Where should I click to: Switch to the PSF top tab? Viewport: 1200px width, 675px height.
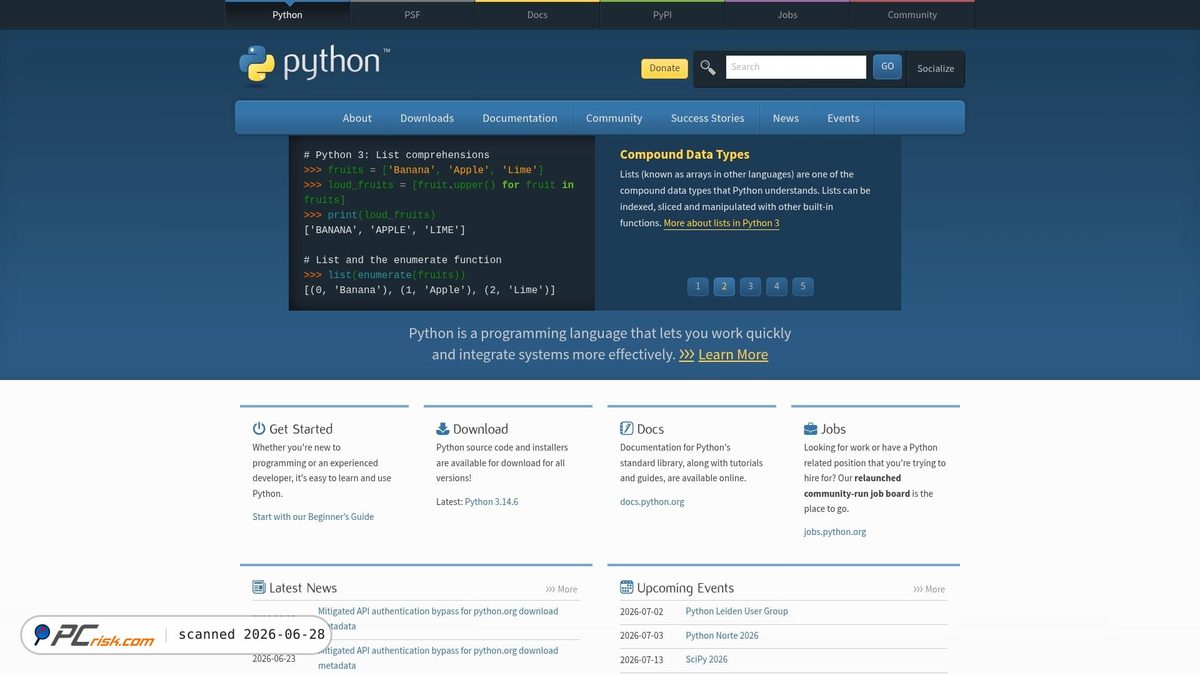click(x=412, y=15)
